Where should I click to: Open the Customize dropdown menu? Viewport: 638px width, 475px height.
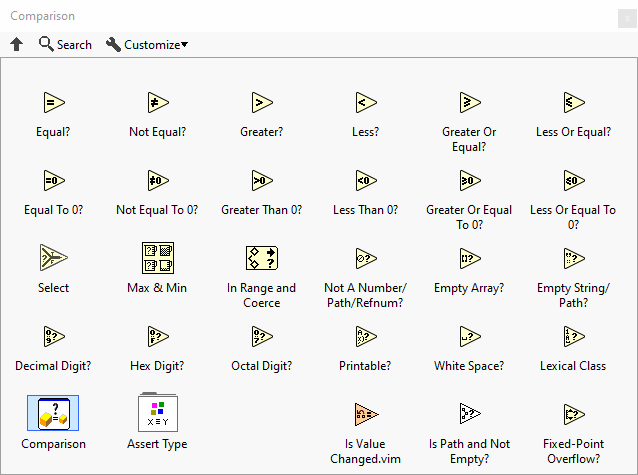click(x=147, y=45)
